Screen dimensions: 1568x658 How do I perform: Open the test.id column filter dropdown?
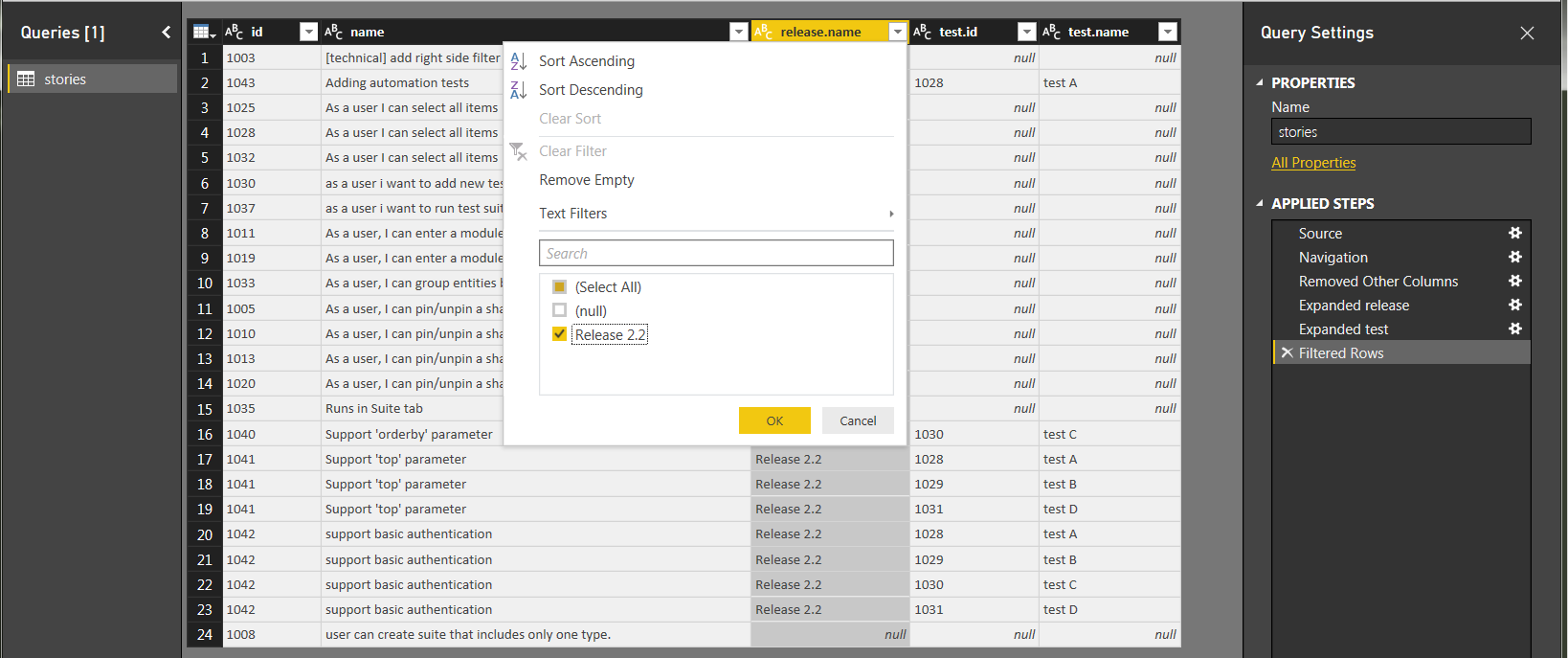1026,32
